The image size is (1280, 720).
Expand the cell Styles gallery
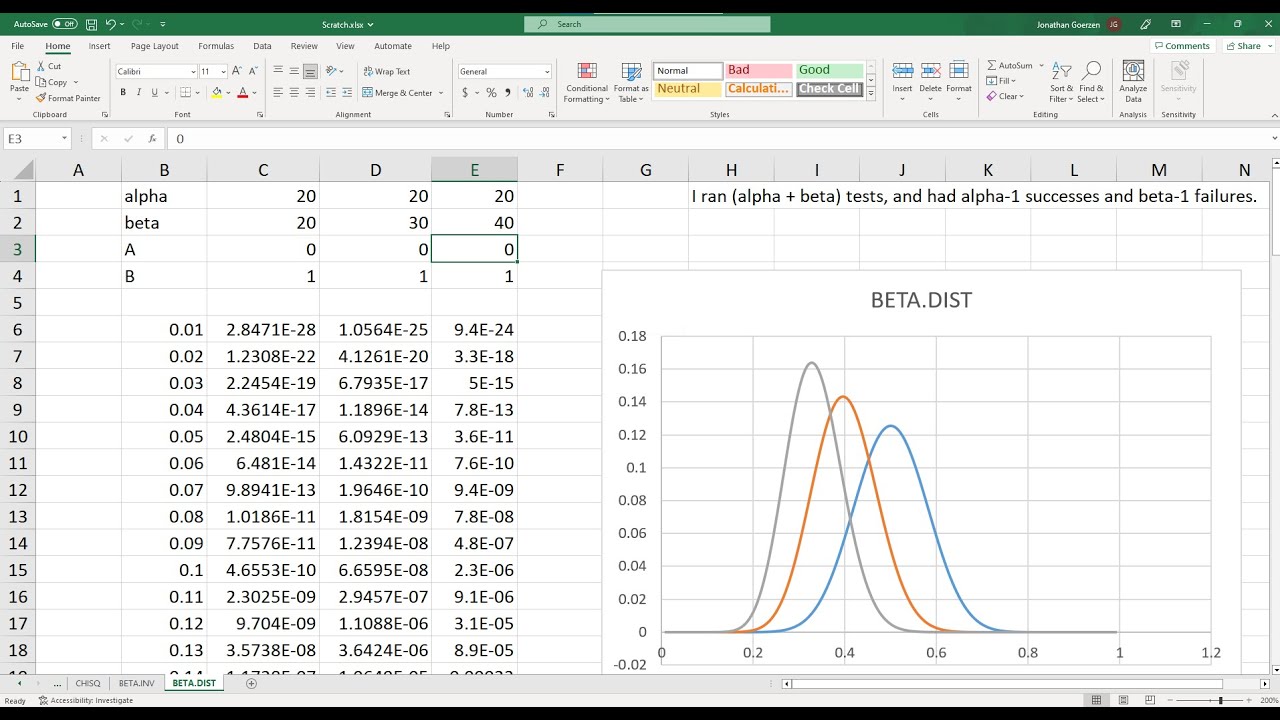click(x=871, y=94)
